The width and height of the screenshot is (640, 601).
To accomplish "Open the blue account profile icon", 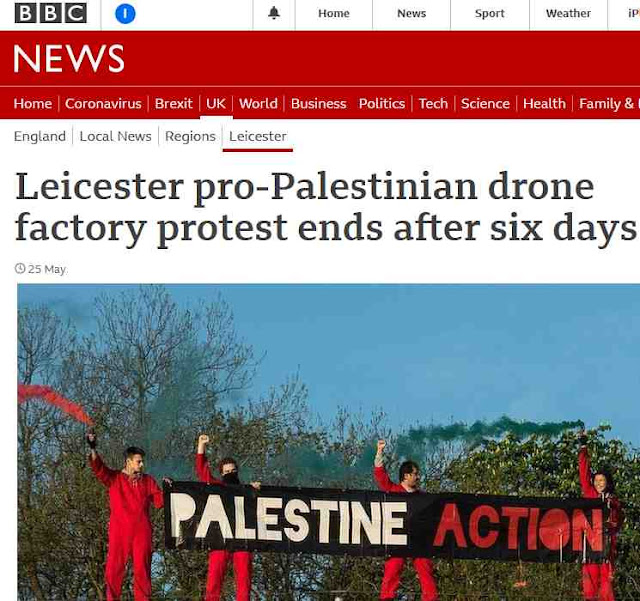I will (x=125, y=13).
